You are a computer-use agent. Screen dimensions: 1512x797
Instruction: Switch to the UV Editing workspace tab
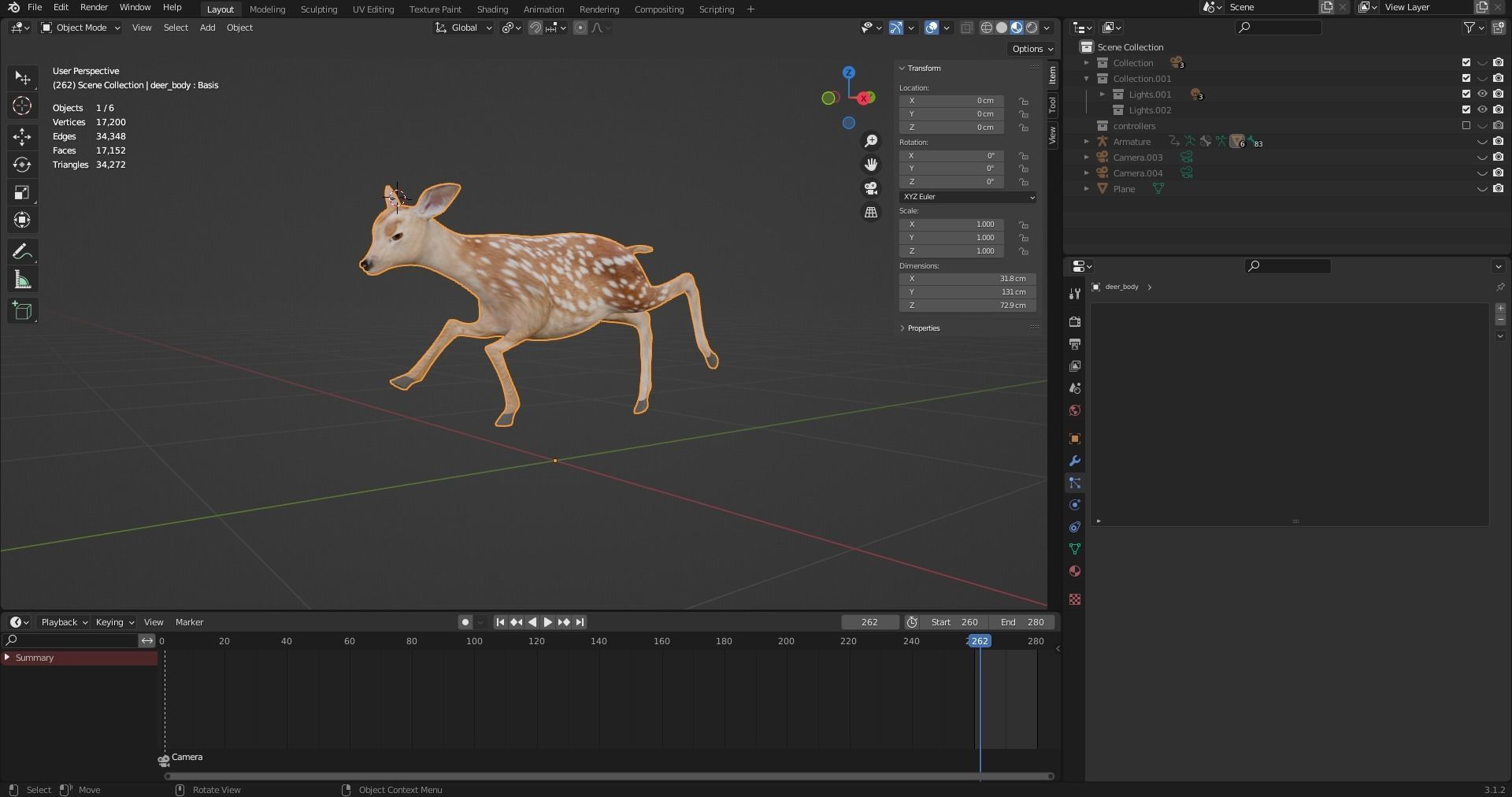click(x=373, y=9)
